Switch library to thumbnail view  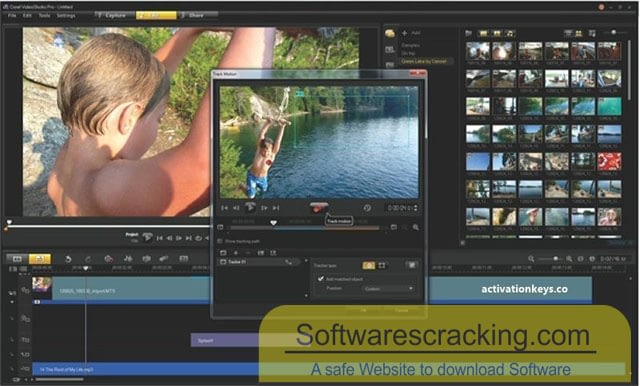[x=578, y=33]
